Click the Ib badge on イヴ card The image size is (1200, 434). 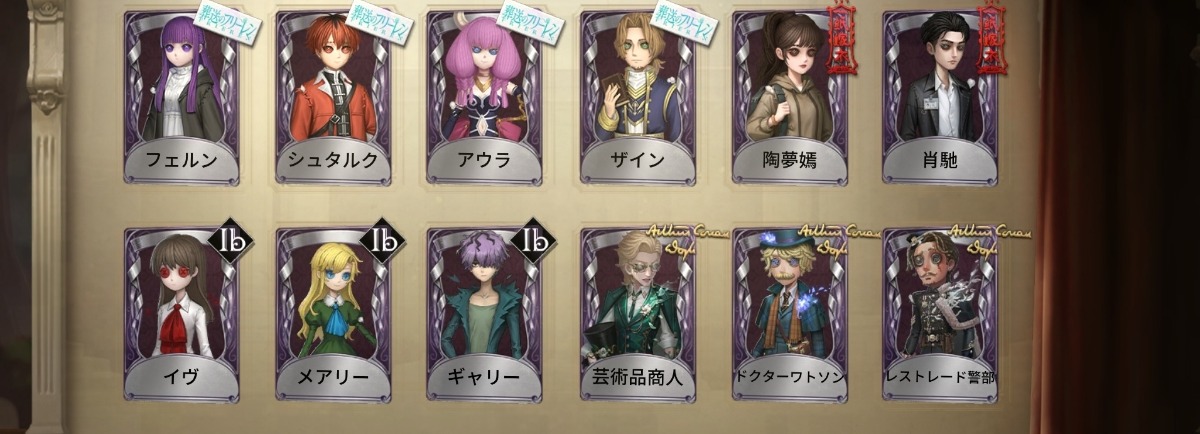pos(229,241)
